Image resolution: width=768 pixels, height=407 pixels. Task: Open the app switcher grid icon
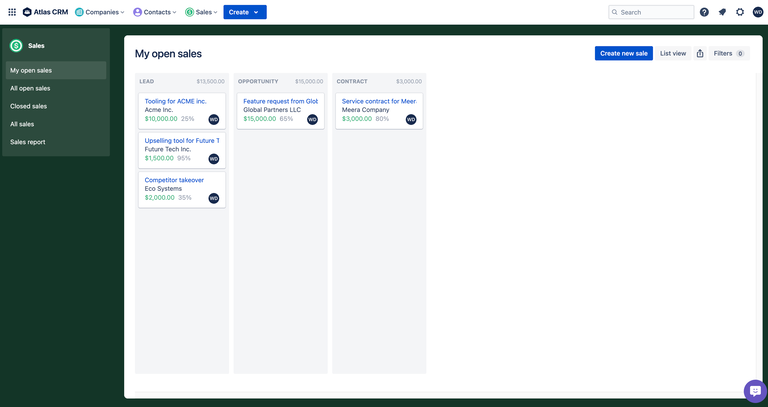point(11,12)
